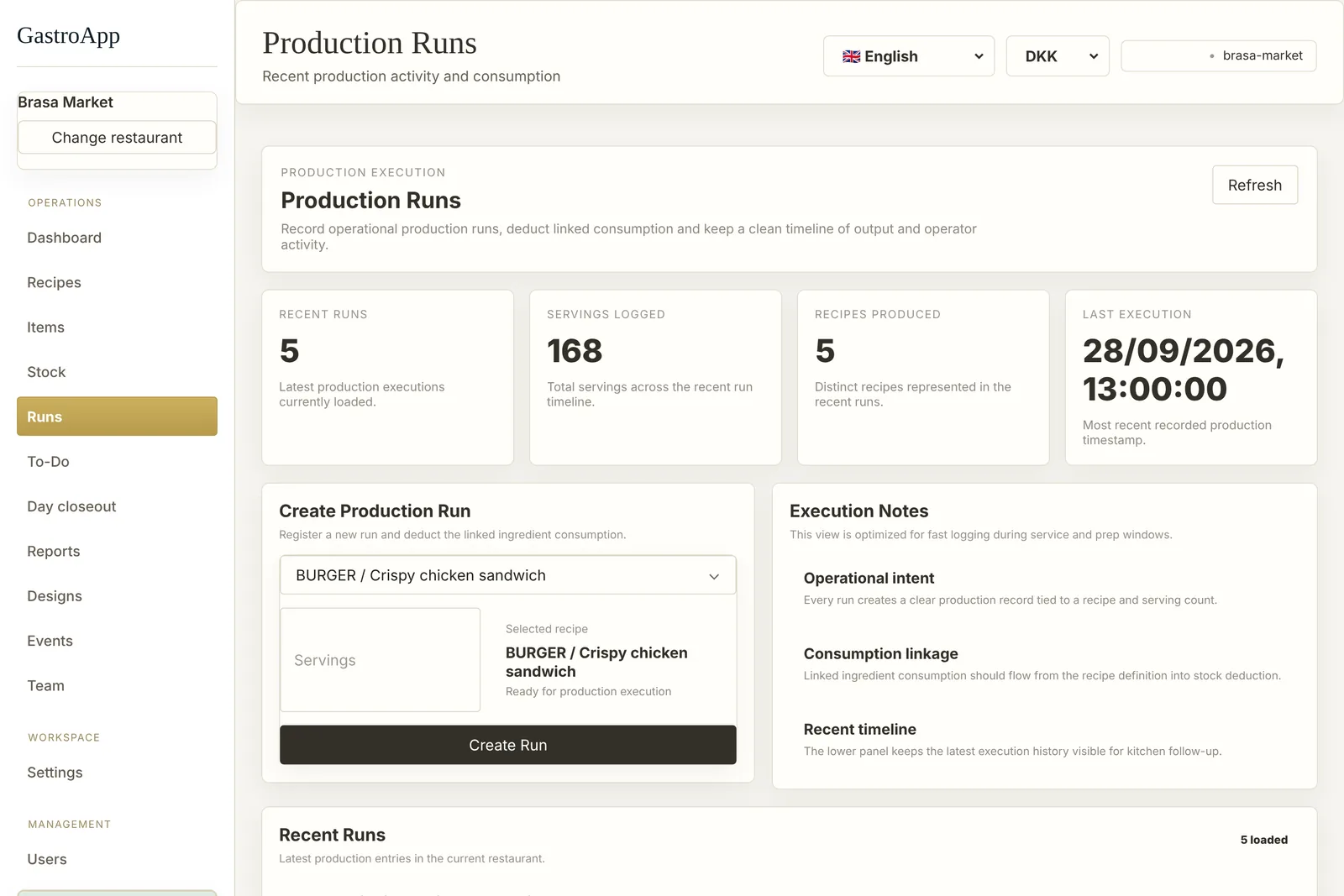Click the Refresh button
The width and height of the screenshot is (1344, 896).
pyautogui.click(x=1255, y=185)
